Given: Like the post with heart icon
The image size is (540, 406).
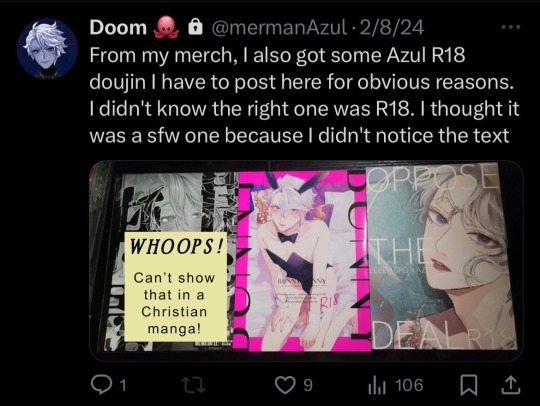Looking at the screenshot, I should tap(285, 385).
